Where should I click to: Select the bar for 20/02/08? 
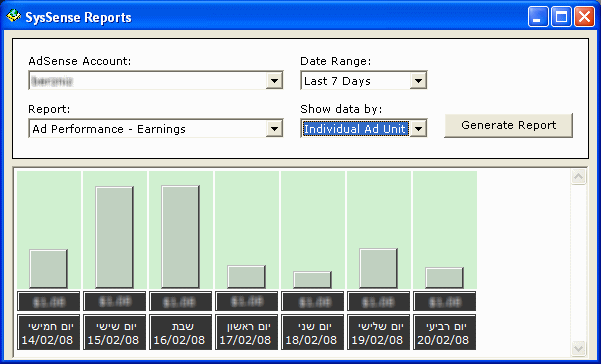(444, 278)
